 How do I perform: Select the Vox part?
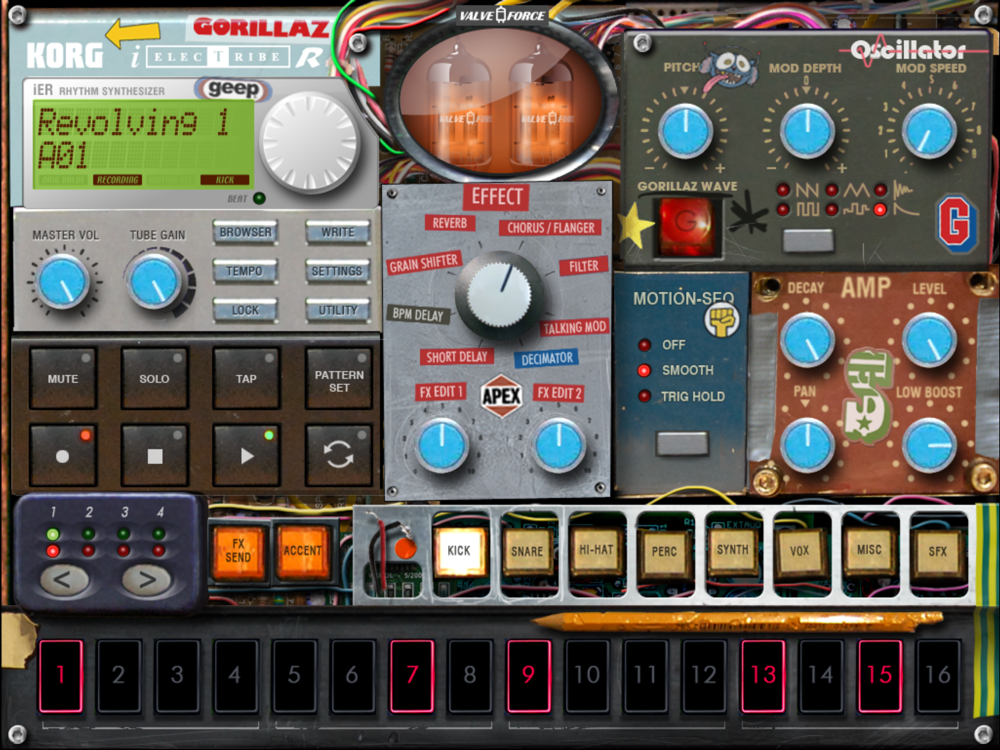click(800, 550)
